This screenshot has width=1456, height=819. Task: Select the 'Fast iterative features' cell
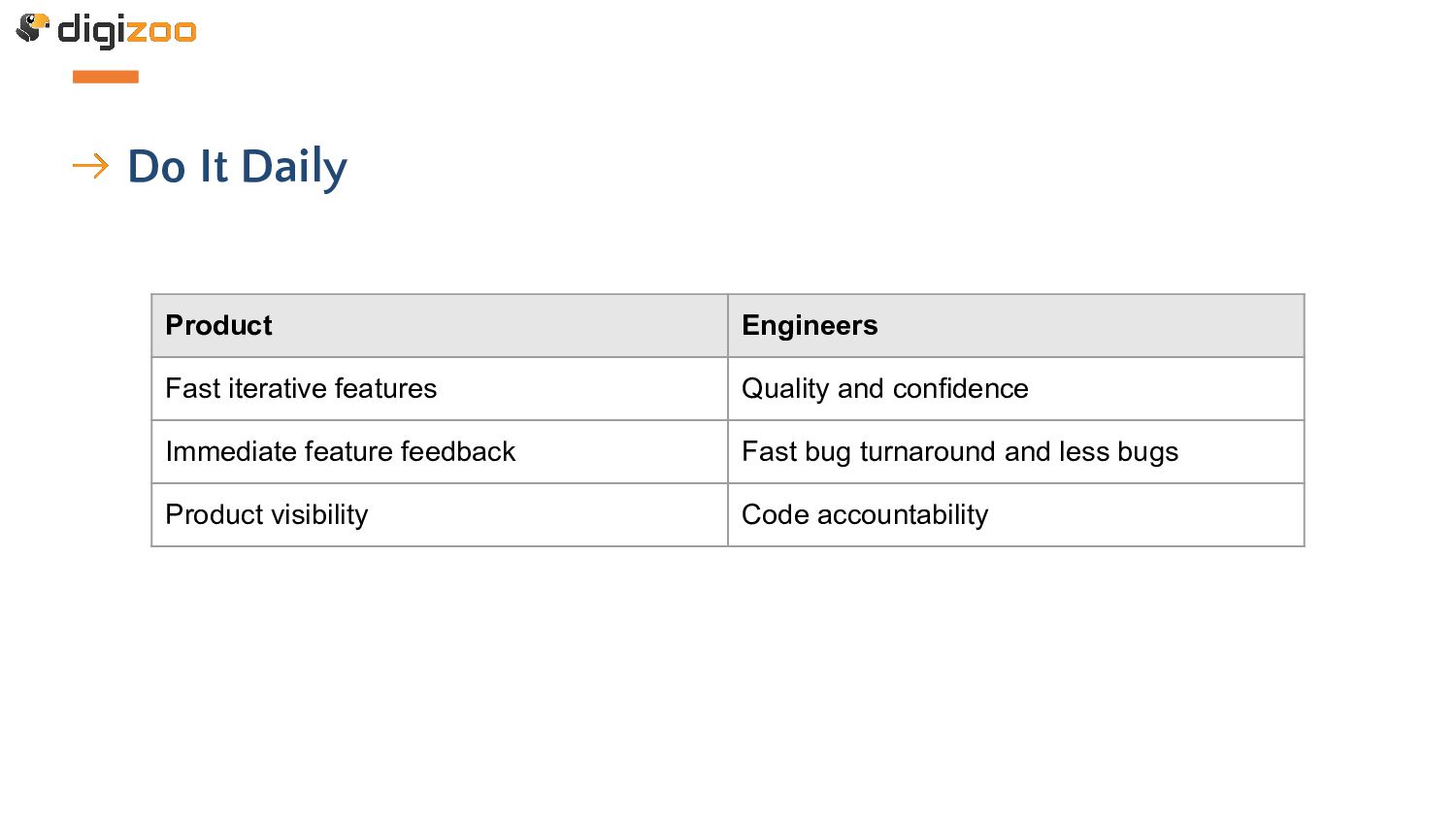(x=440, y=388)
